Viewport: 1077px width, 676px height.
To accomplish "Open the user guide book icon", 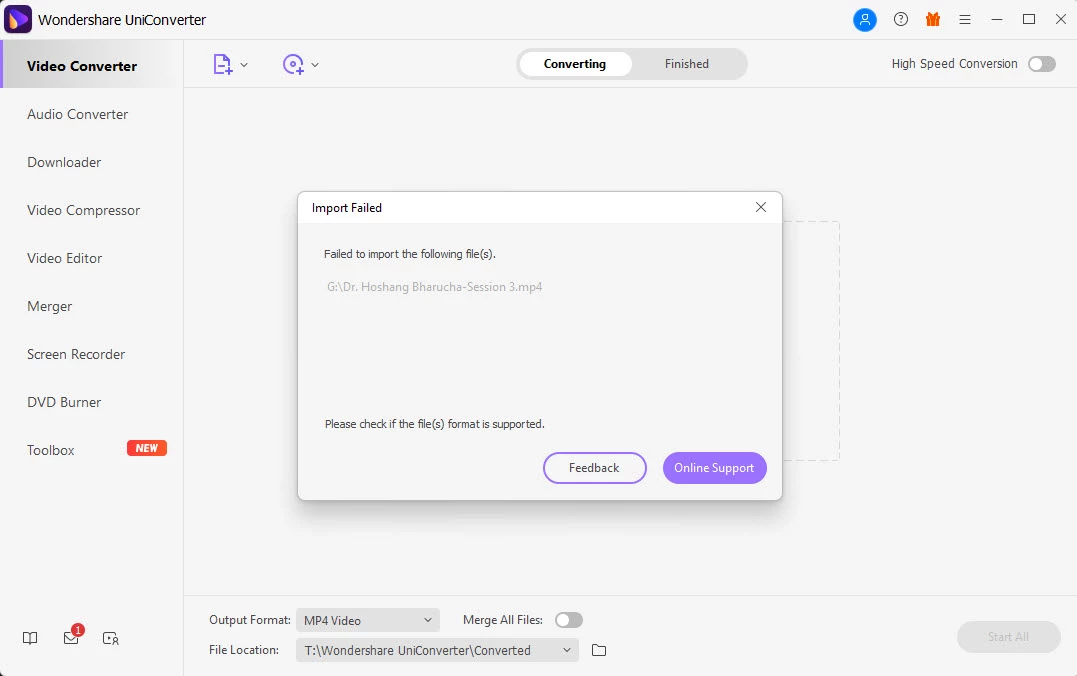I will pos(30,638).
